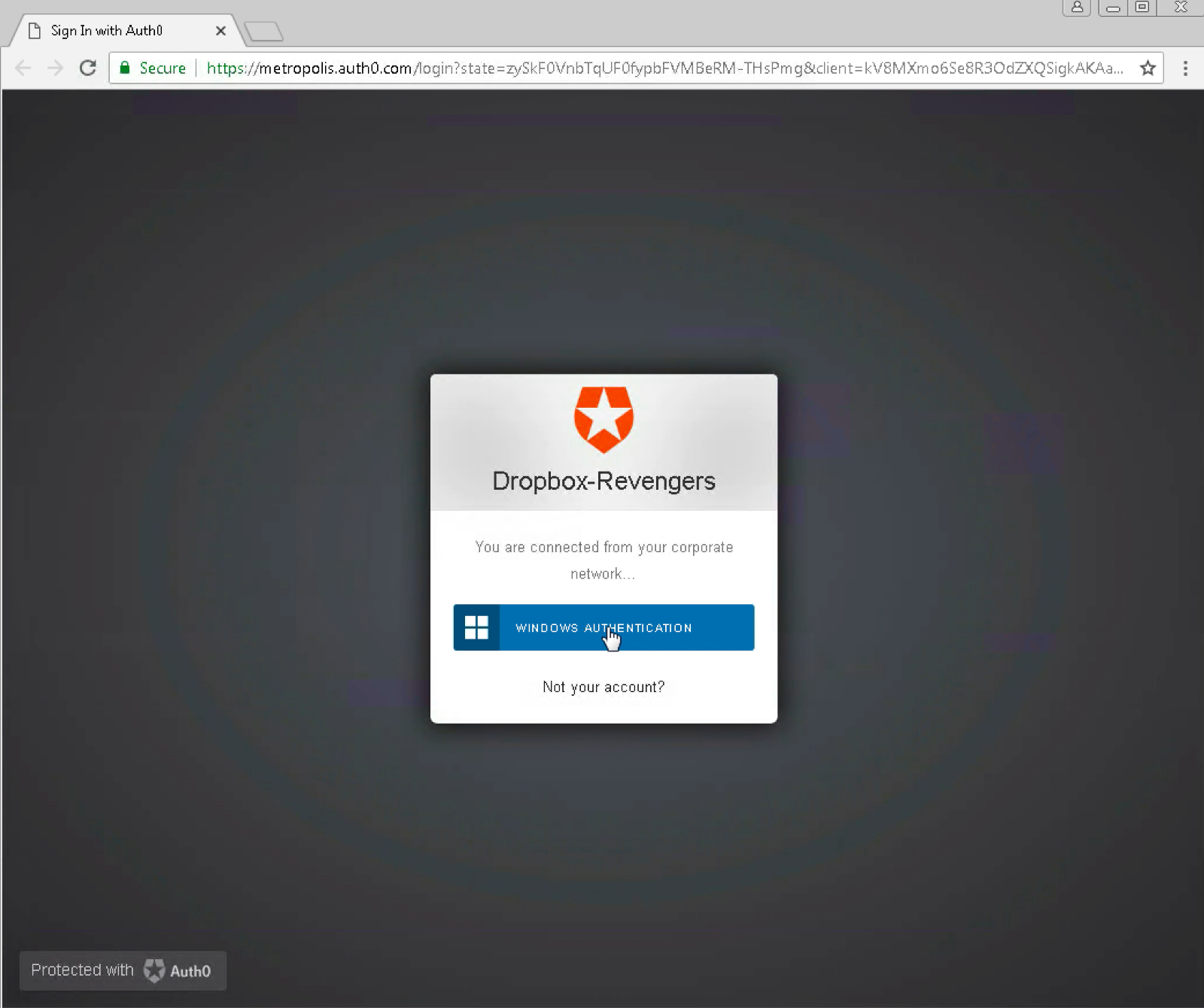Click the 'Not your account?' link
Viewport: 1204px width, 1008px height.
pyautogui.click(x=604, y=687)
